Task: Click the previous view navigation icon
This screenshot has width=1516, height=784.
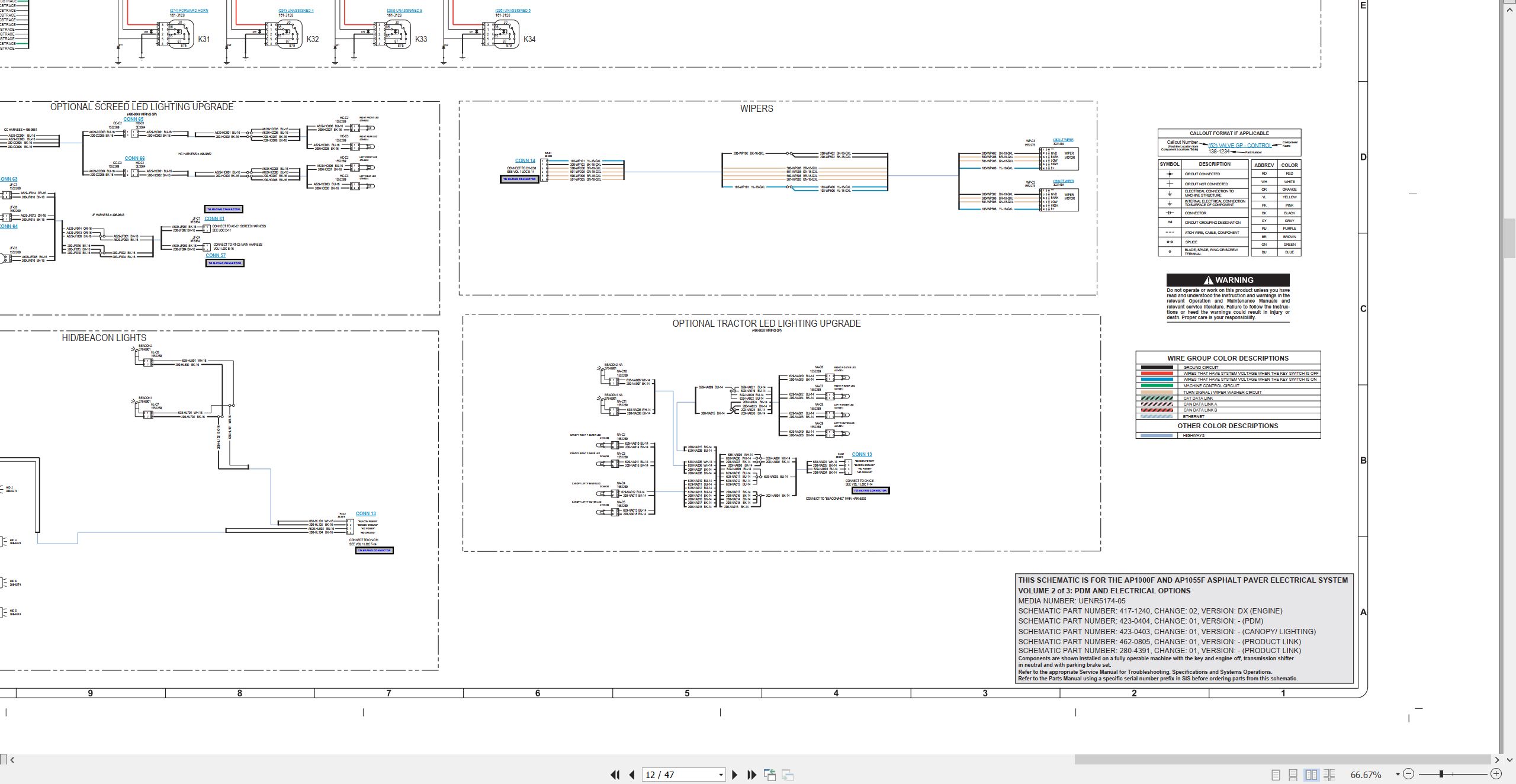Action: 770,775
